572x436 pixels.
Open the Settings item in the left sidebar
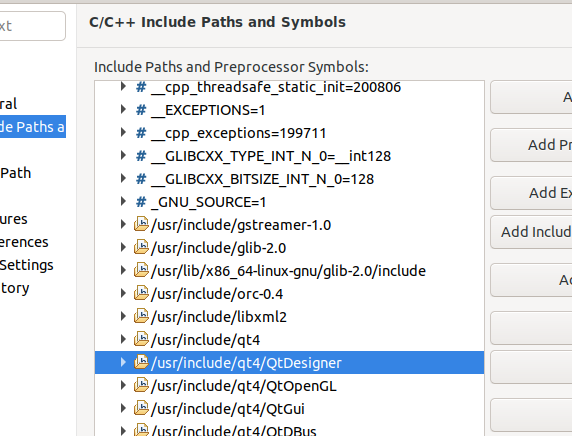pyautogui.click(x=27, y=265)
